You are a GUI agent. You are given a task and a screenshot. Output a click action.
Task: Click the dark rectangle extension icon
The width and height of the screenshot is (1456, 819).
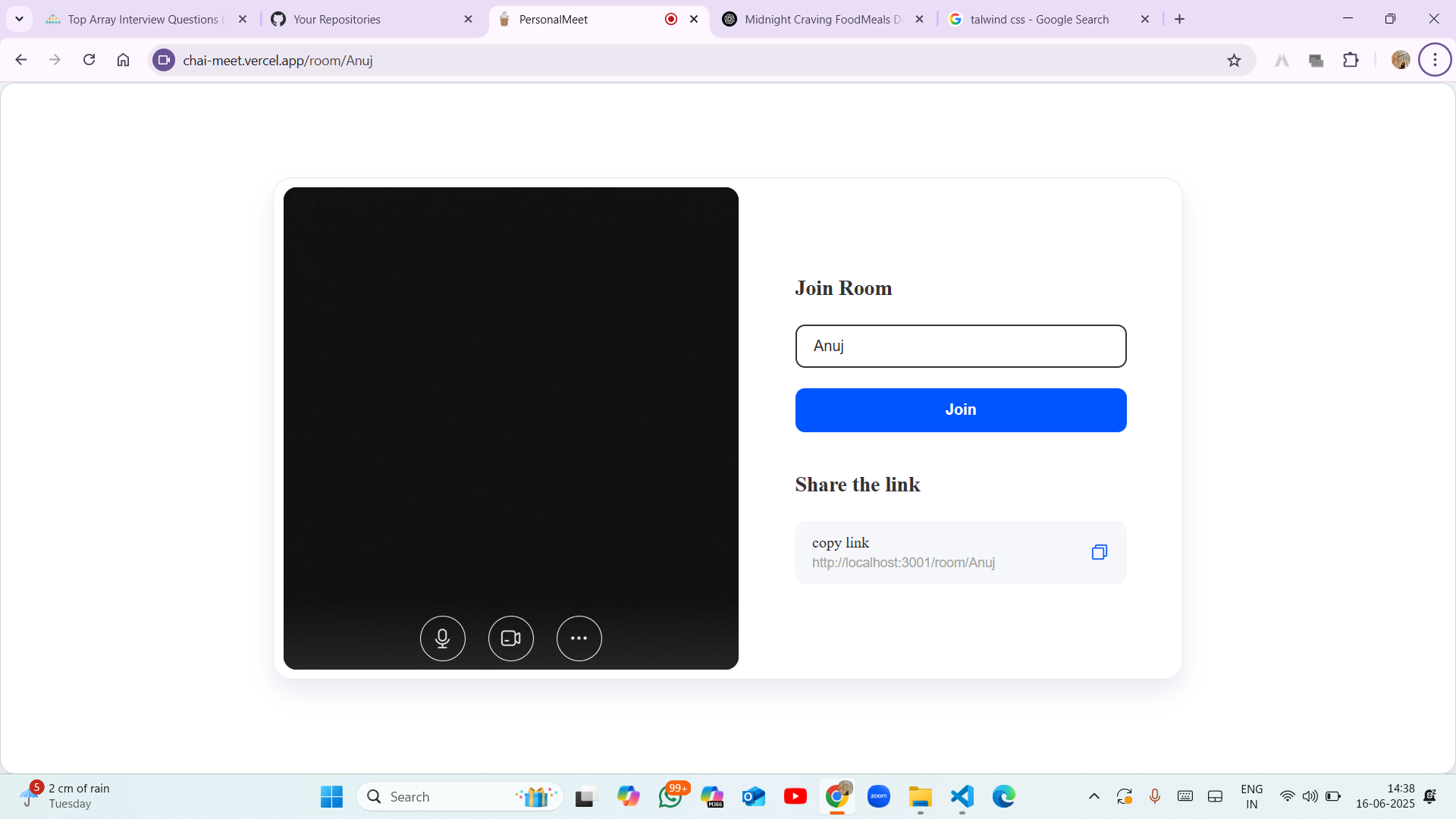(1316, 61)
